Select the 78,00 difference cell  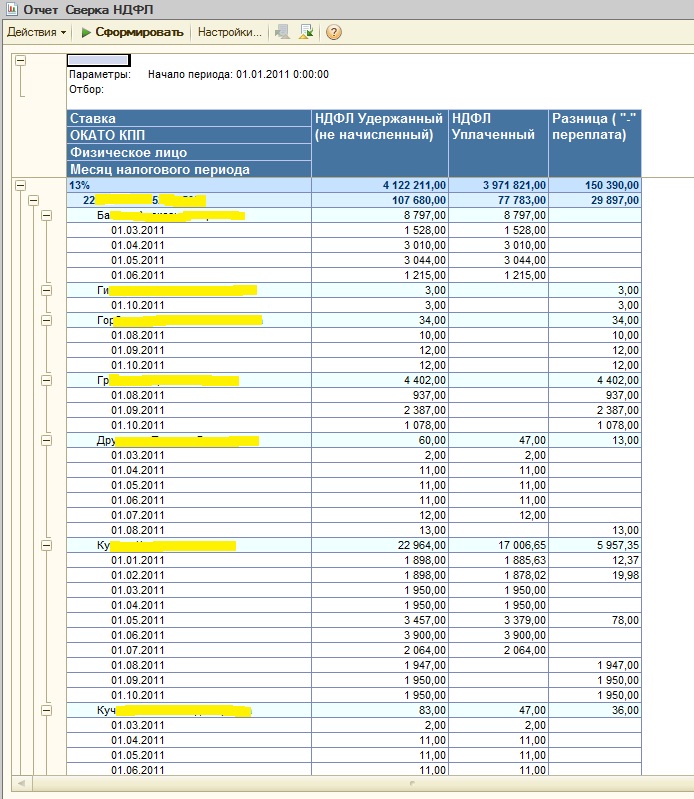[x=595, y=620]
